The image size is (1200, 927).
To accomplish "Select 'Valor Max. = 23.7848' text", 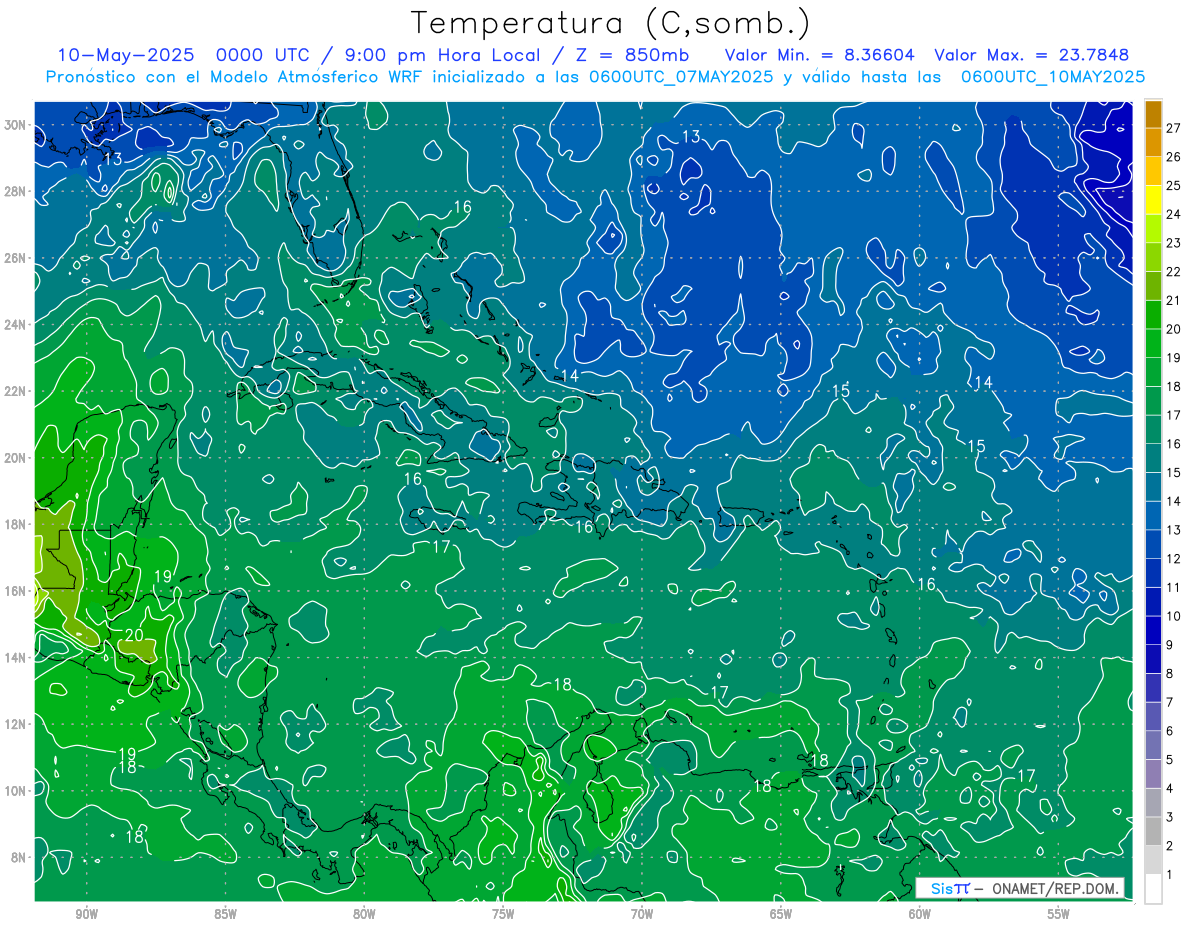I will pyautogui.click(x=1032, y=55).
